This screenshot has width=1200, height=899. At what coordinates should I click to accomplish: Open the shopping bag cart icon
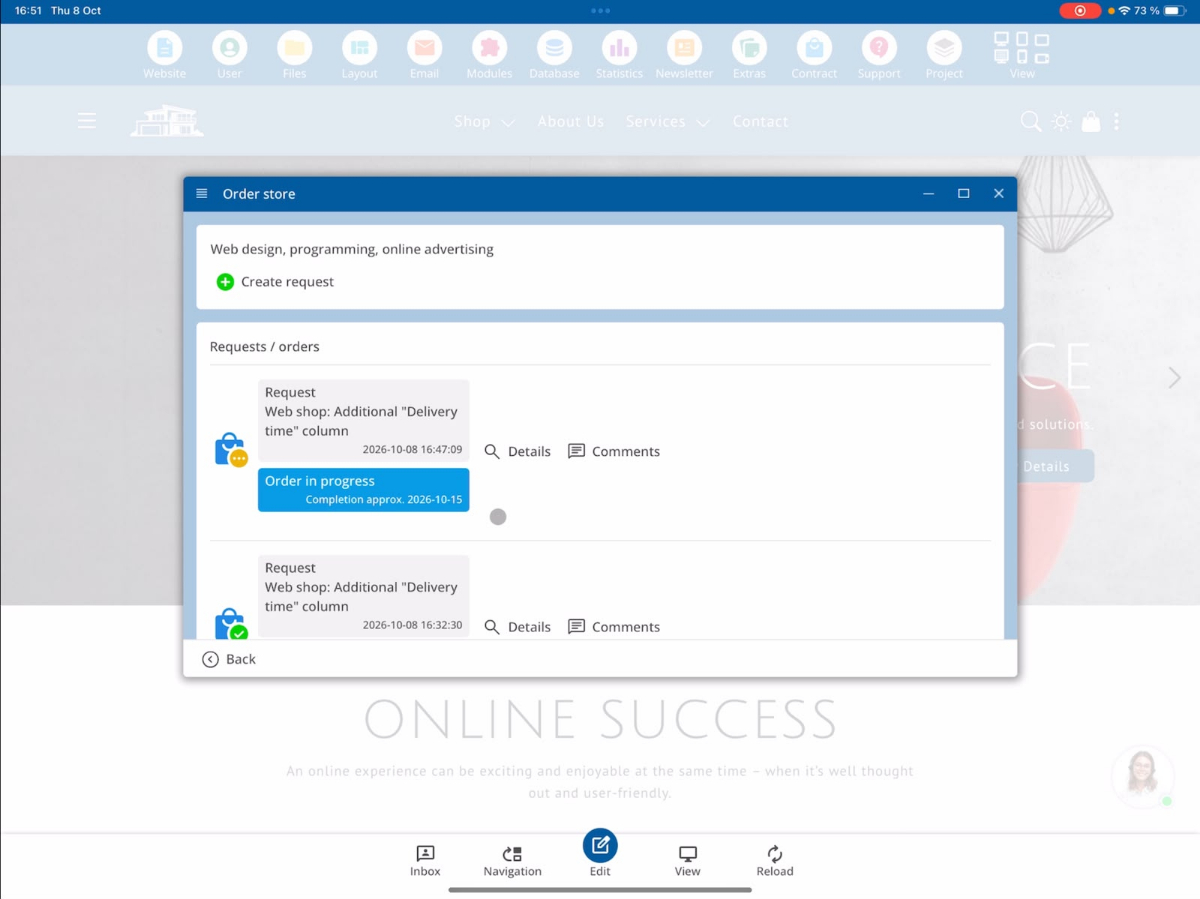tap(1091, 121)
